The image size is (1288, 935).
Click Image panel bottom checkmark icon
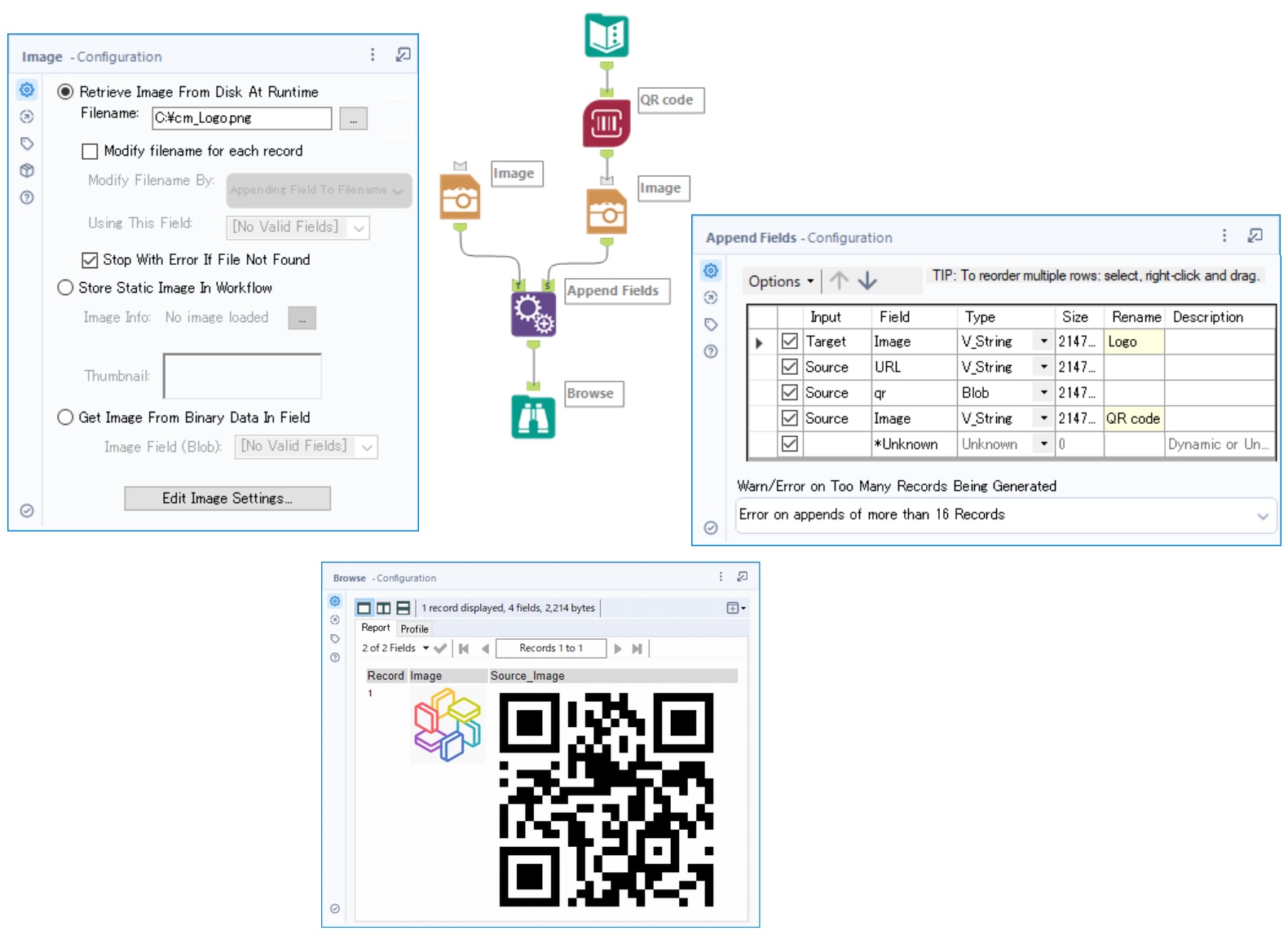tap(27, 510)
